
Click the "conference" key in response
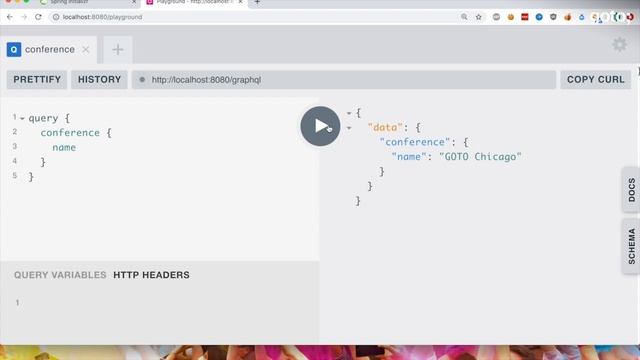click(415, 142)
